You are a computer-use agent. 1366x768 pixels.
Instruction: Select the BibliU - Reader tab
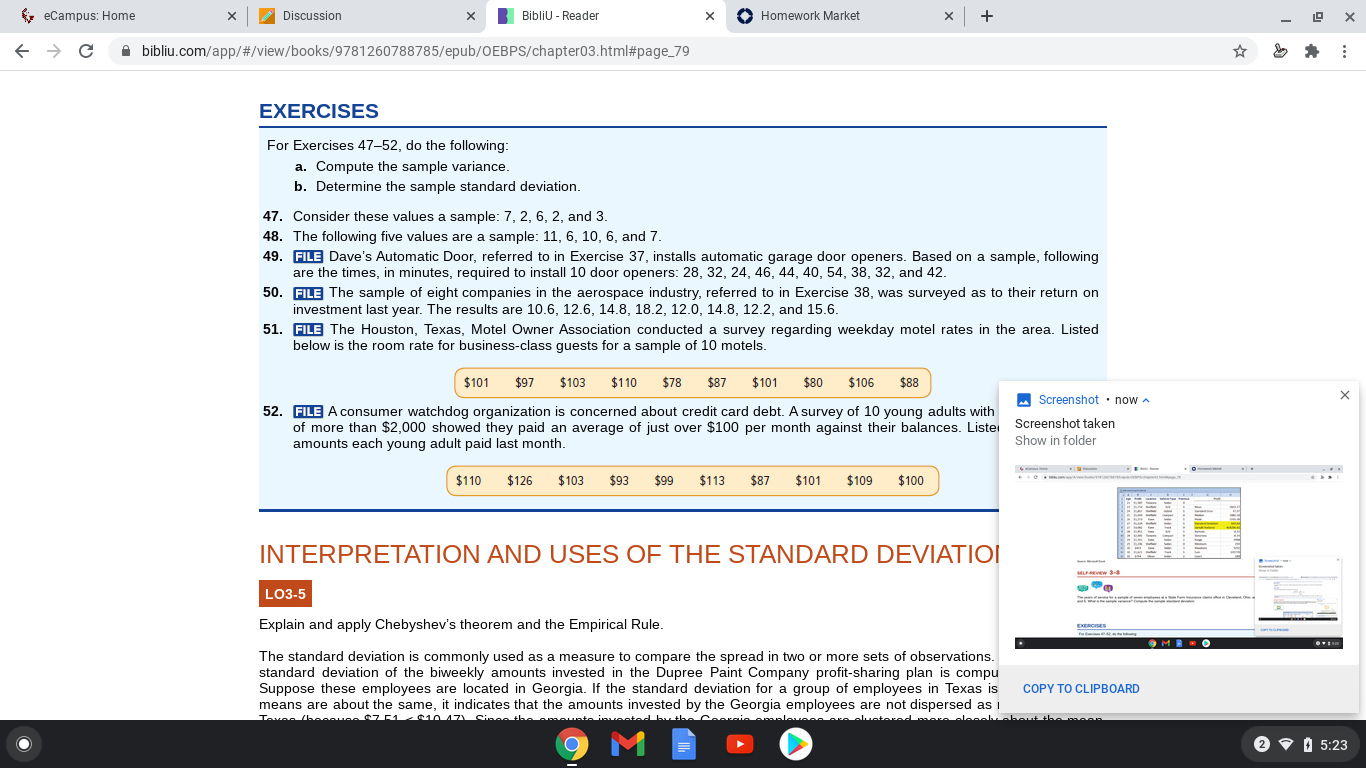click(605, 16)
